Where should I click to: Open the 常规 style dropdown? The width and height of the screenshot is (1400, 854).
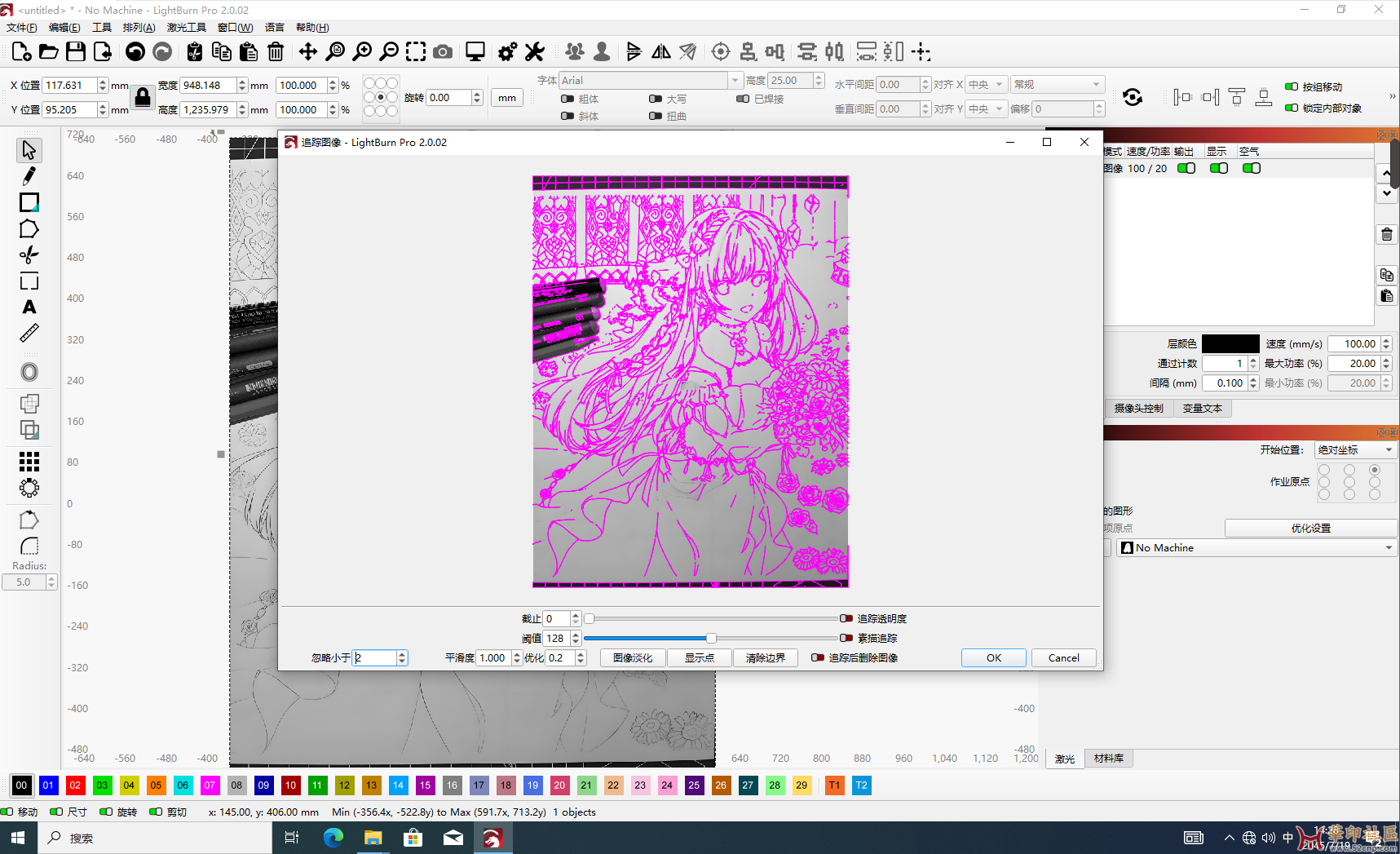(x=1058, y=85)
